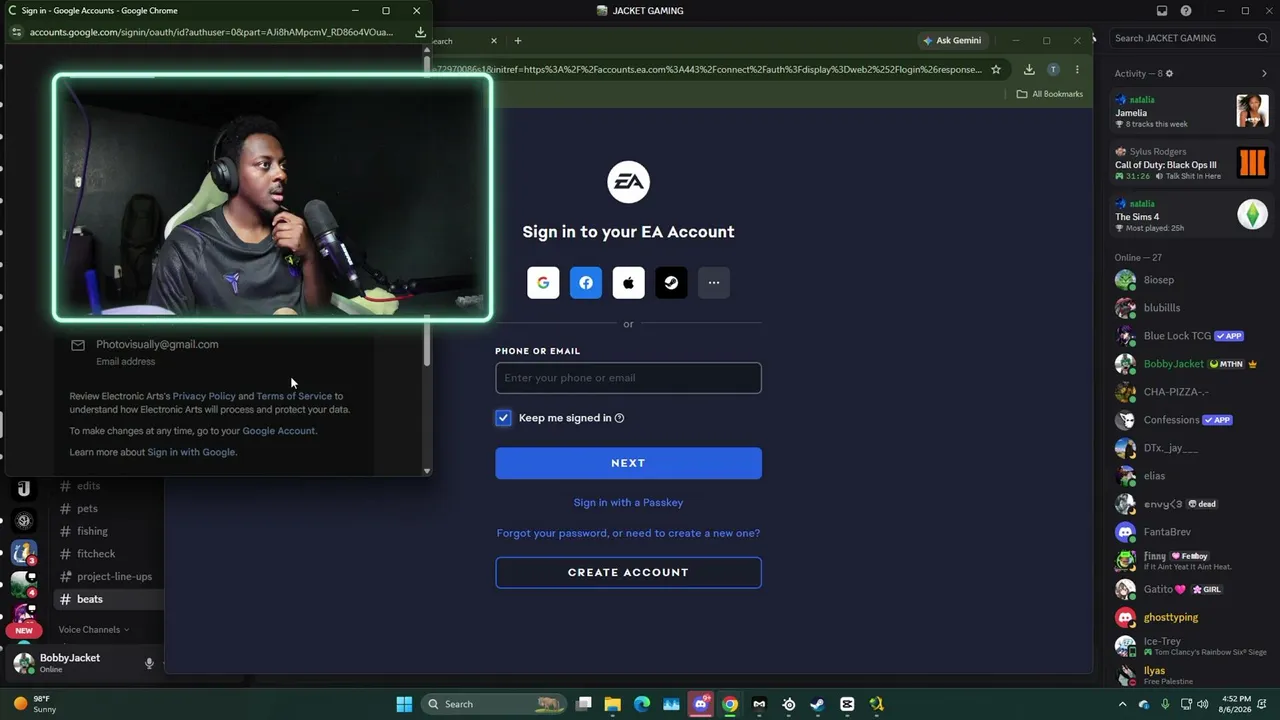Image resolution: width=1280 pixels, height=720 pixels.
Task: Open the Sign in with Google link
Action: [x=191, y=452]
